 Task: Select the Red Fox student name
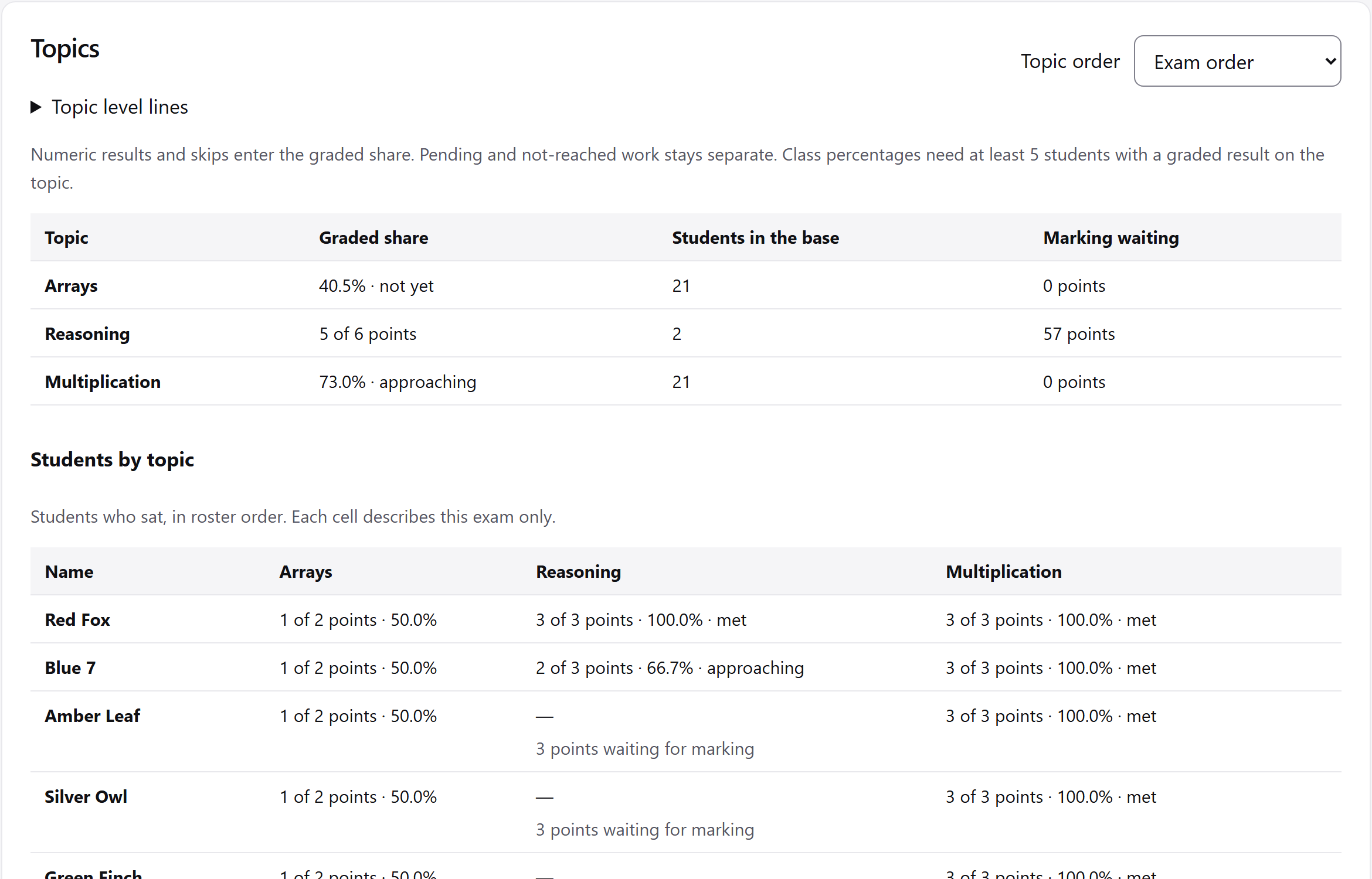77,620
